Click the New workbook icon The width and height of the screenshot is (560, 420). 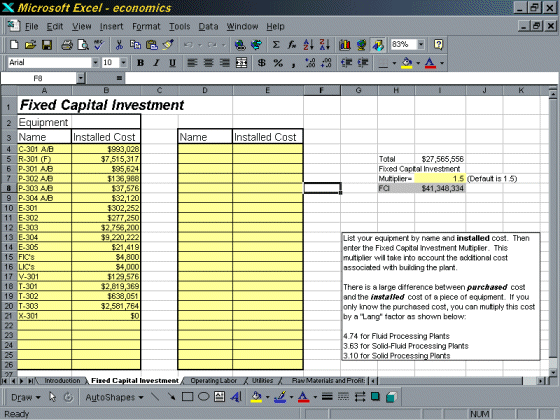pyautogui.click(x=14, y=45)
